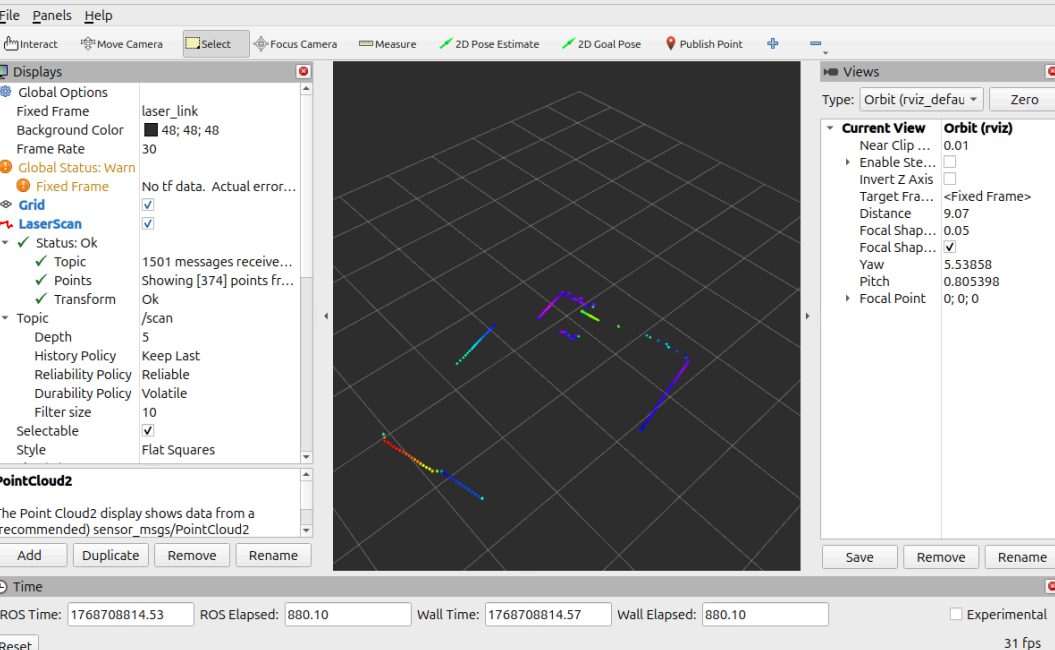Viewport: 1055px width, 650px height.
Task: Open the Help menu
Action: tap(98, 15)
